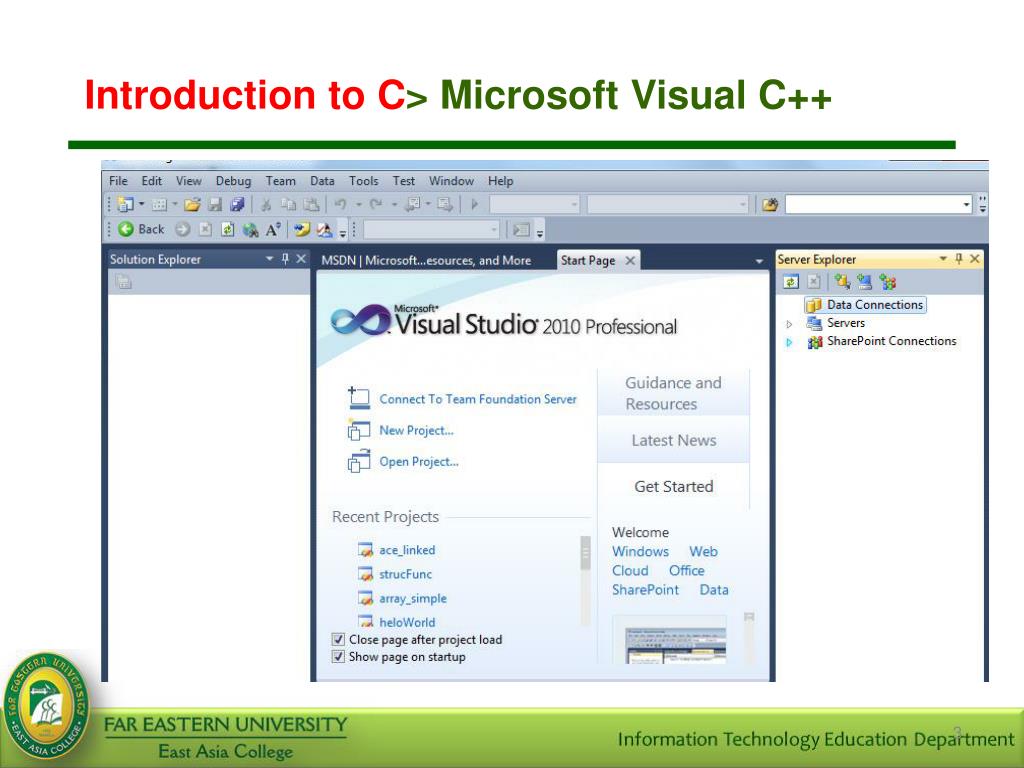
Task: Click inside the Find text box
Action: tap(872, 205)
